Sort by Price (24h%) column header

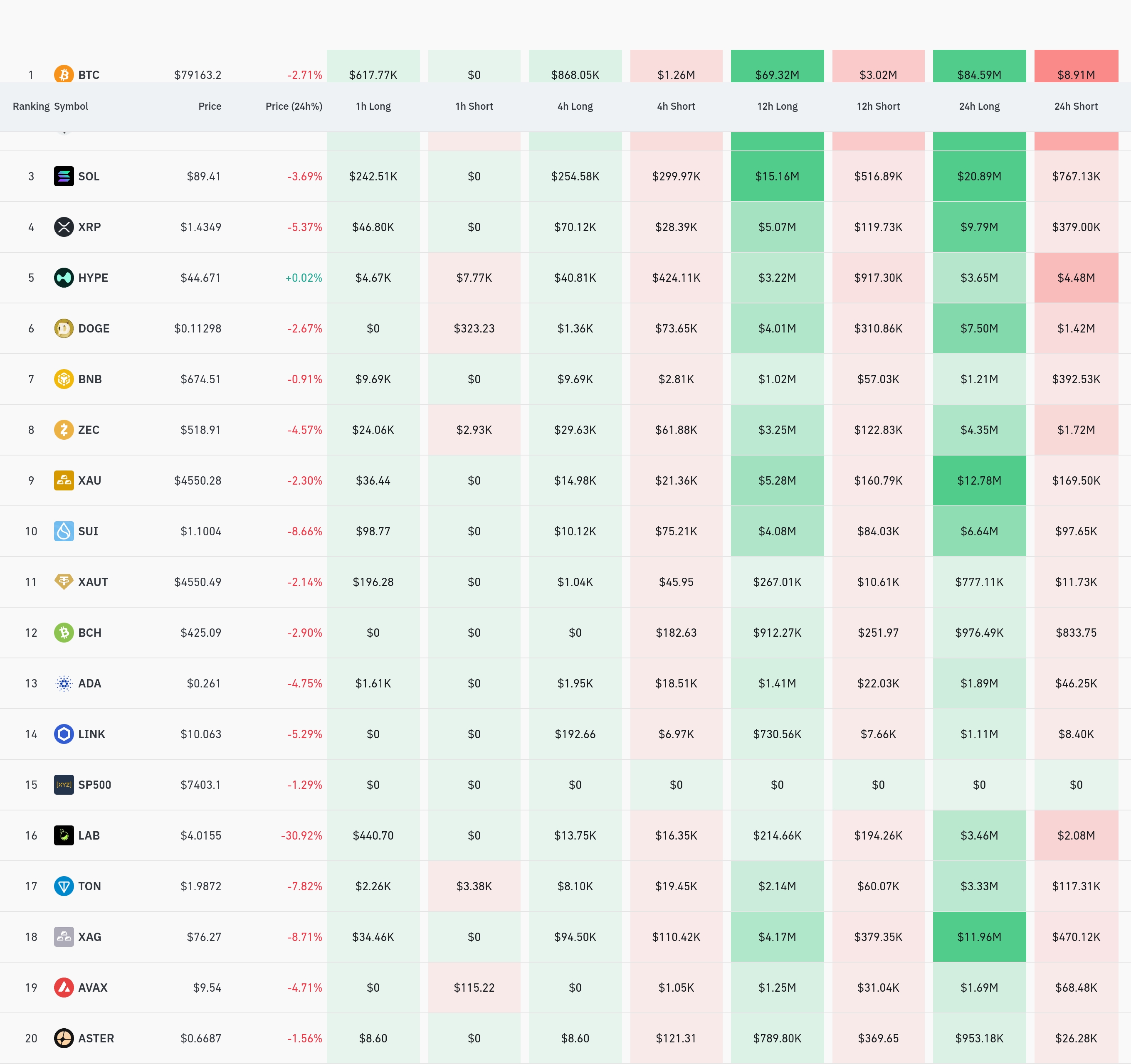pos(294,106)
